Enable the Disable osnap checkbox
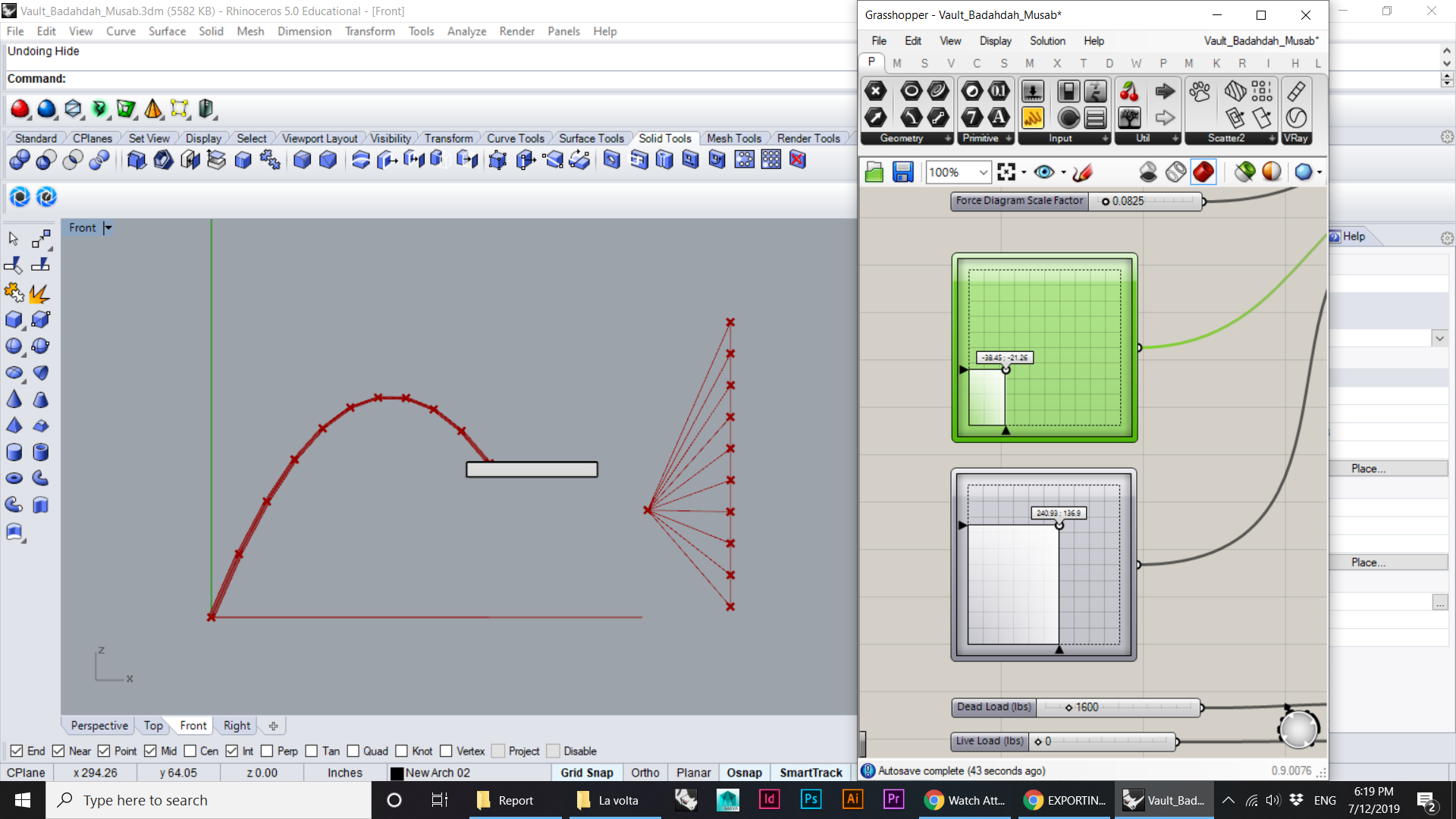 pyautogui.click(x=553, y=751)
